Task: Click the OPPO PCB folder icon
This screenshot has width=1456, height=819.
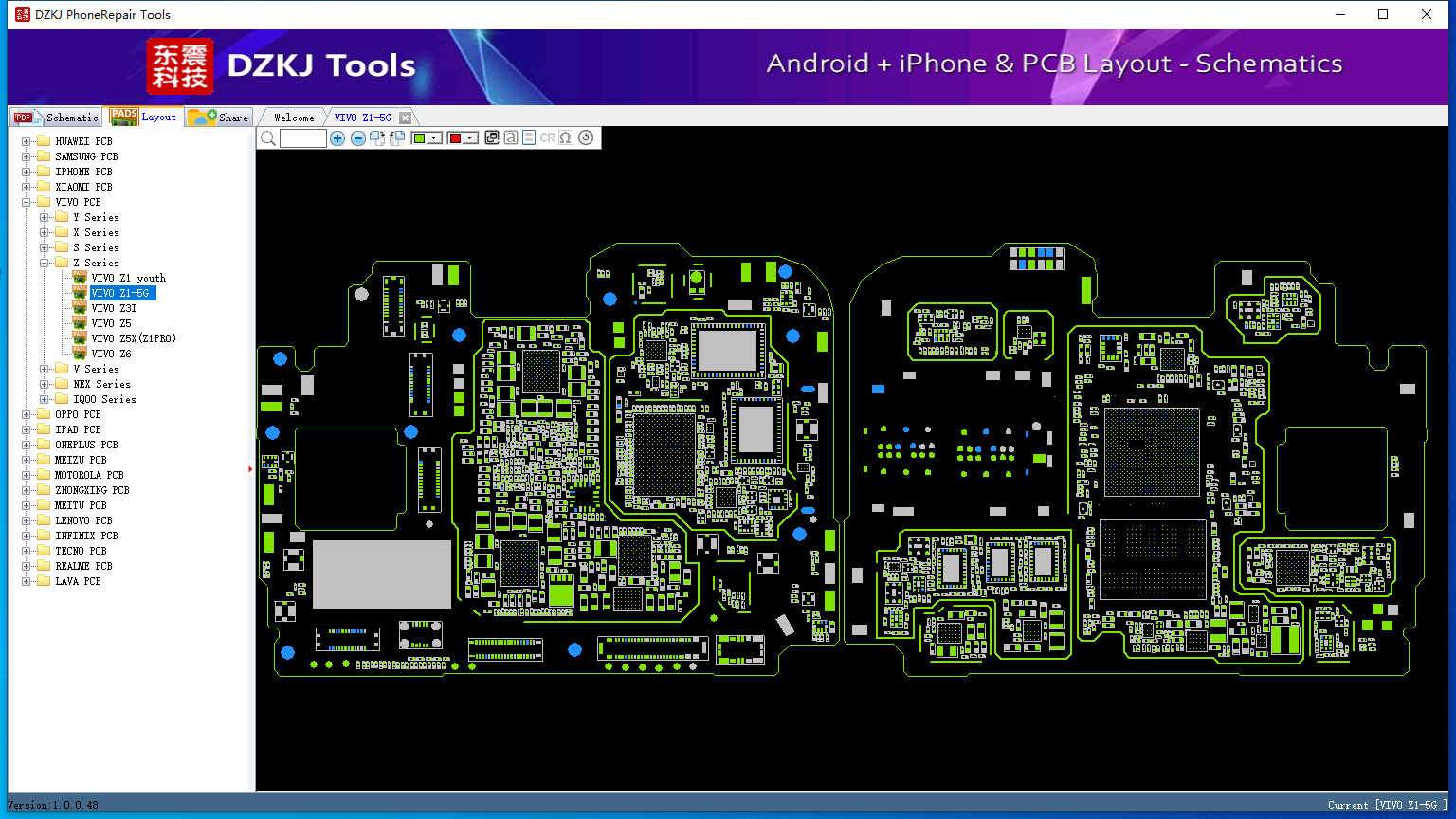Action: [44, 413]
